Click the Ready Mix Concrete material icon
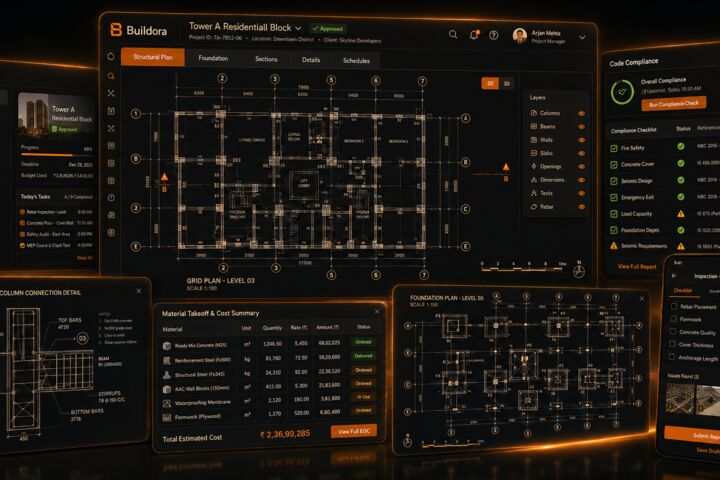720x480 pixels. point(167,345)
